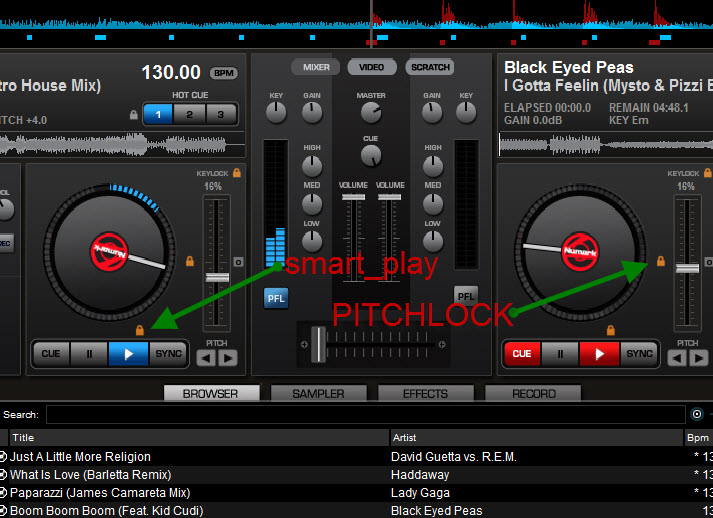Screen dimensions: 713x518
Task: Click left deck pitch bend left arrow
Action: (206, 358)
